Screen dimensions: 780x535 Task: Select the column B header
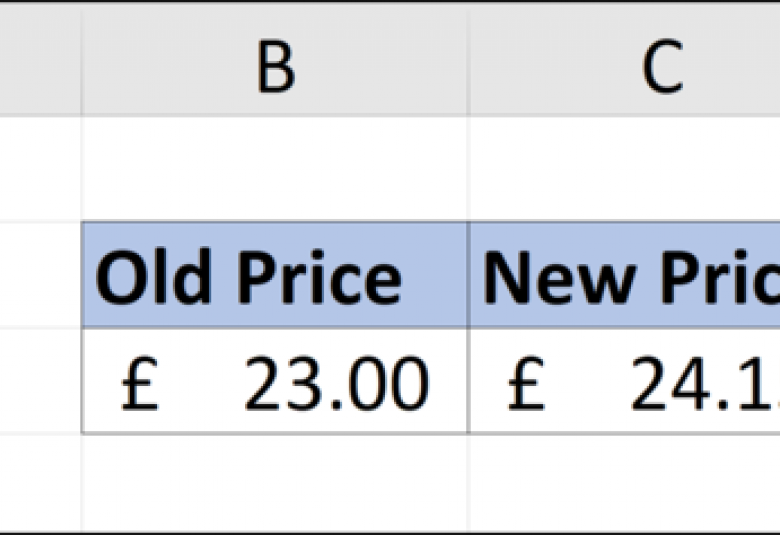pos(275,60)
